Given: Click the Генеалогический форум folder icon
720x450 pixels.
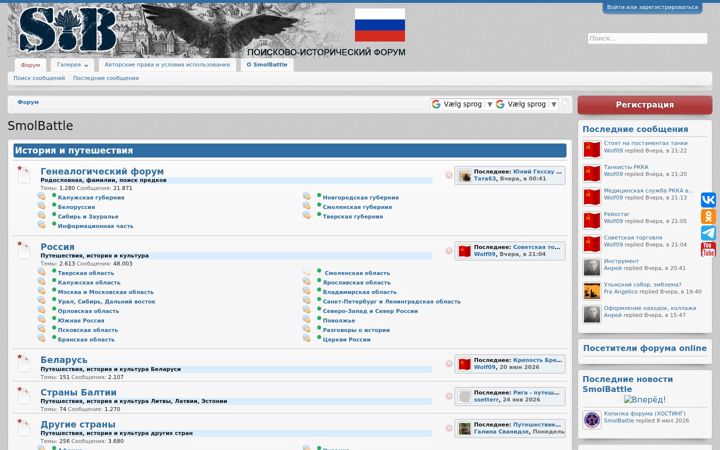Looking at the screenshot, I should 23,175.
